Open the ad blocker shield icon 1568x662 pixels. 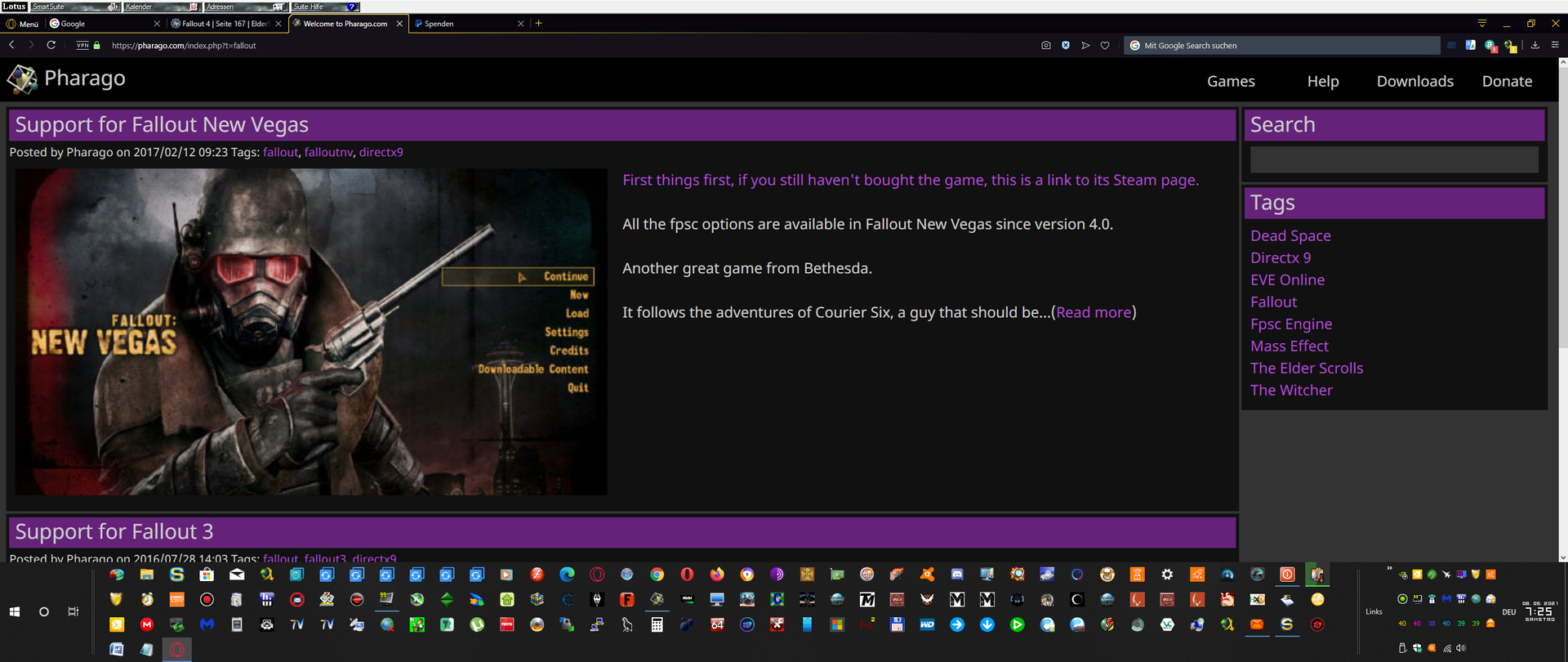click(x=1066, y=46)
